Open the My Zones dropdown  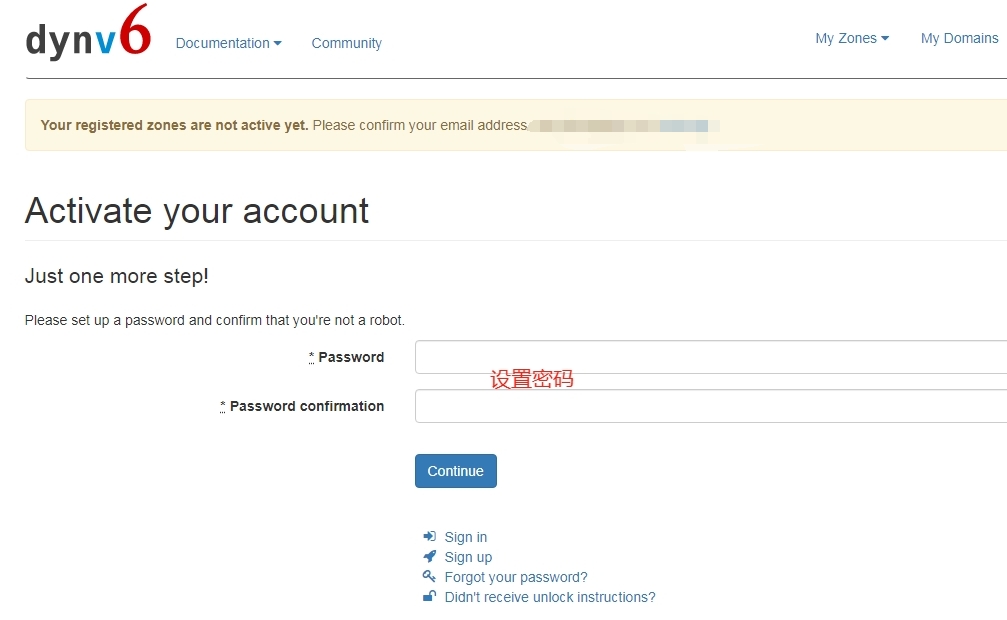pyautogui.click(x=852, y=38)
